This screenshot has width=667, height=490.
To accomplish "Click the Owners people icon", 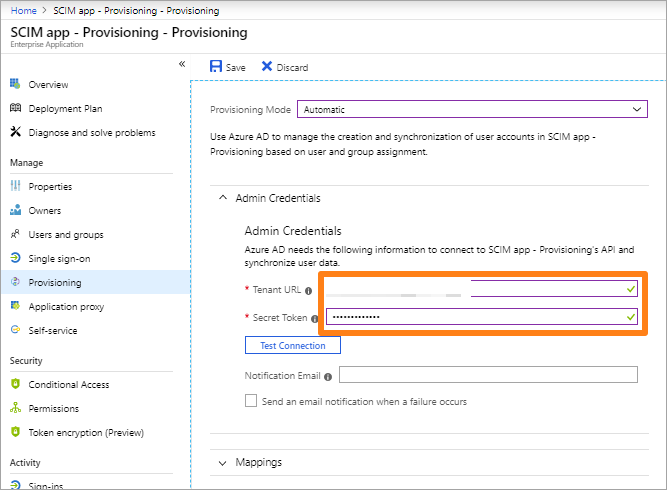I will coord(15,210).
